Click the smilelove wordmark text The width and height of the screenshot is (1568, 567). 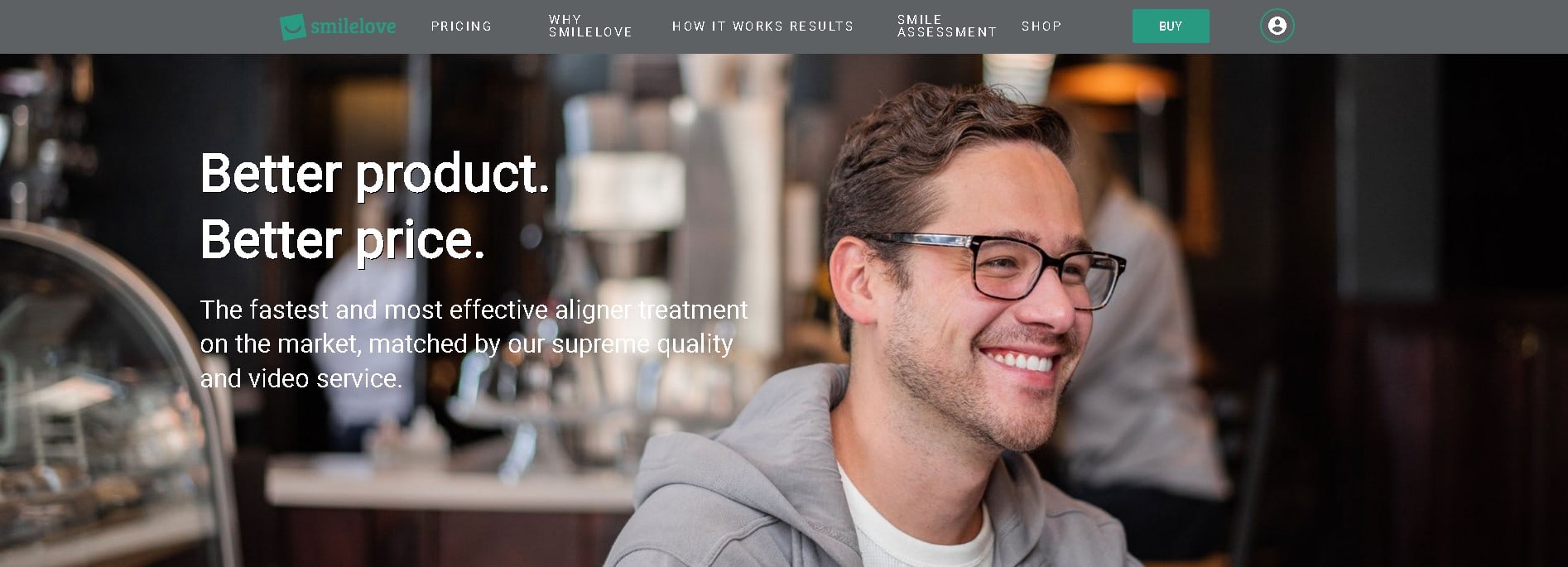click(x=354, y=26)
